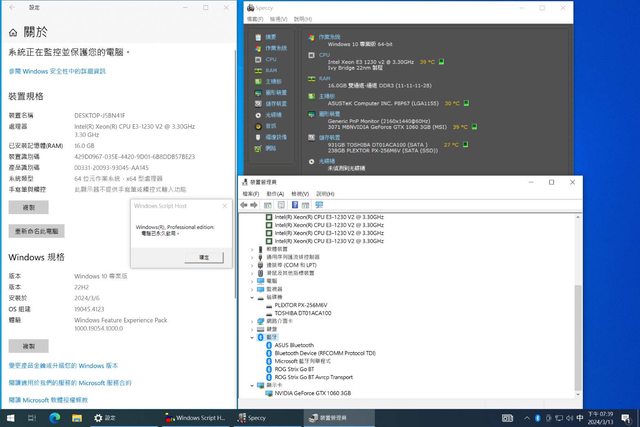Collapse the Disk drives (磁碟機) node
The width and height of the screenshot is (640, 427).
[x=252, y=297]
